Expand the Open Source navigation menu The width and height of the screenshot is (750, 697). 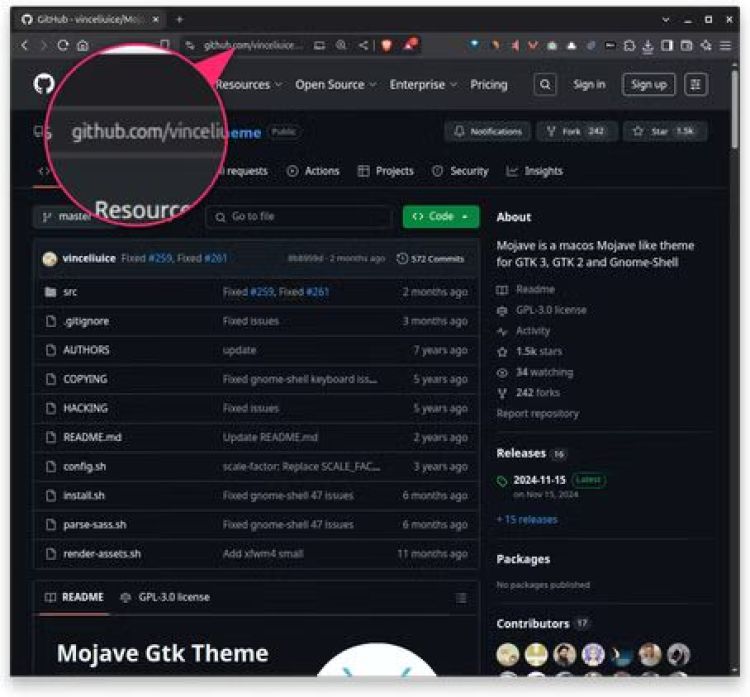[x=335, y=85]
